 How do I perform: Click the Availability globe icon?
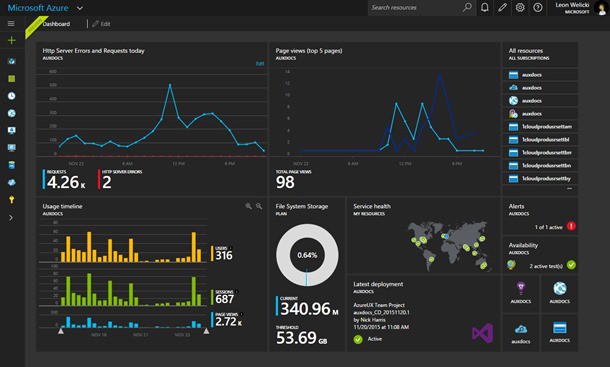[x=512, y=265]
